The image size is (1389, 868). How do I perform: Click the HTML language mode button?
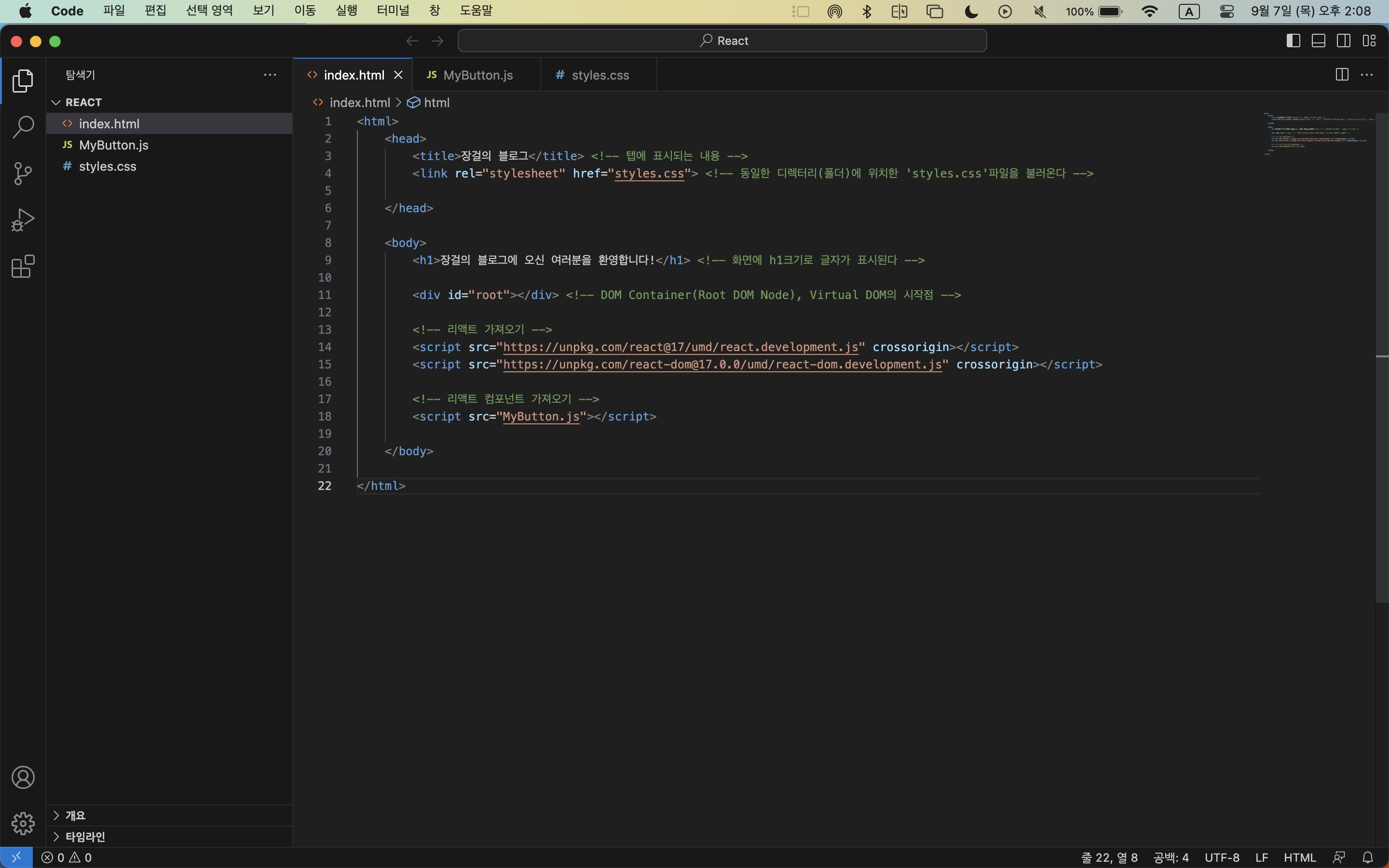pyautogui.click(x=1299, y=857)
